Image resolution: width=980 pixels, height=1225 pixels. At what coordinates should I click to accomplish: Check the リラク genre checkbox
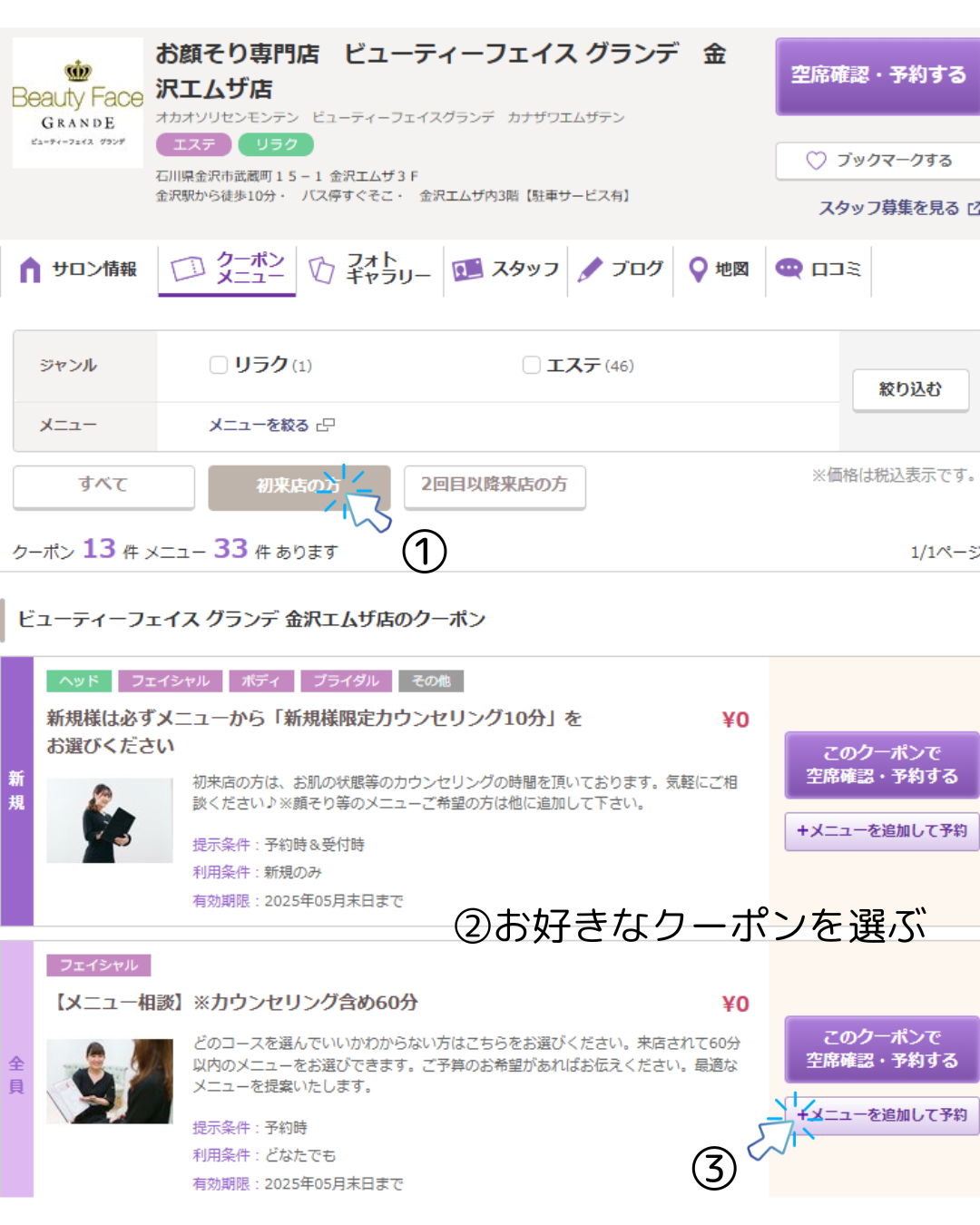pos(219,365)
